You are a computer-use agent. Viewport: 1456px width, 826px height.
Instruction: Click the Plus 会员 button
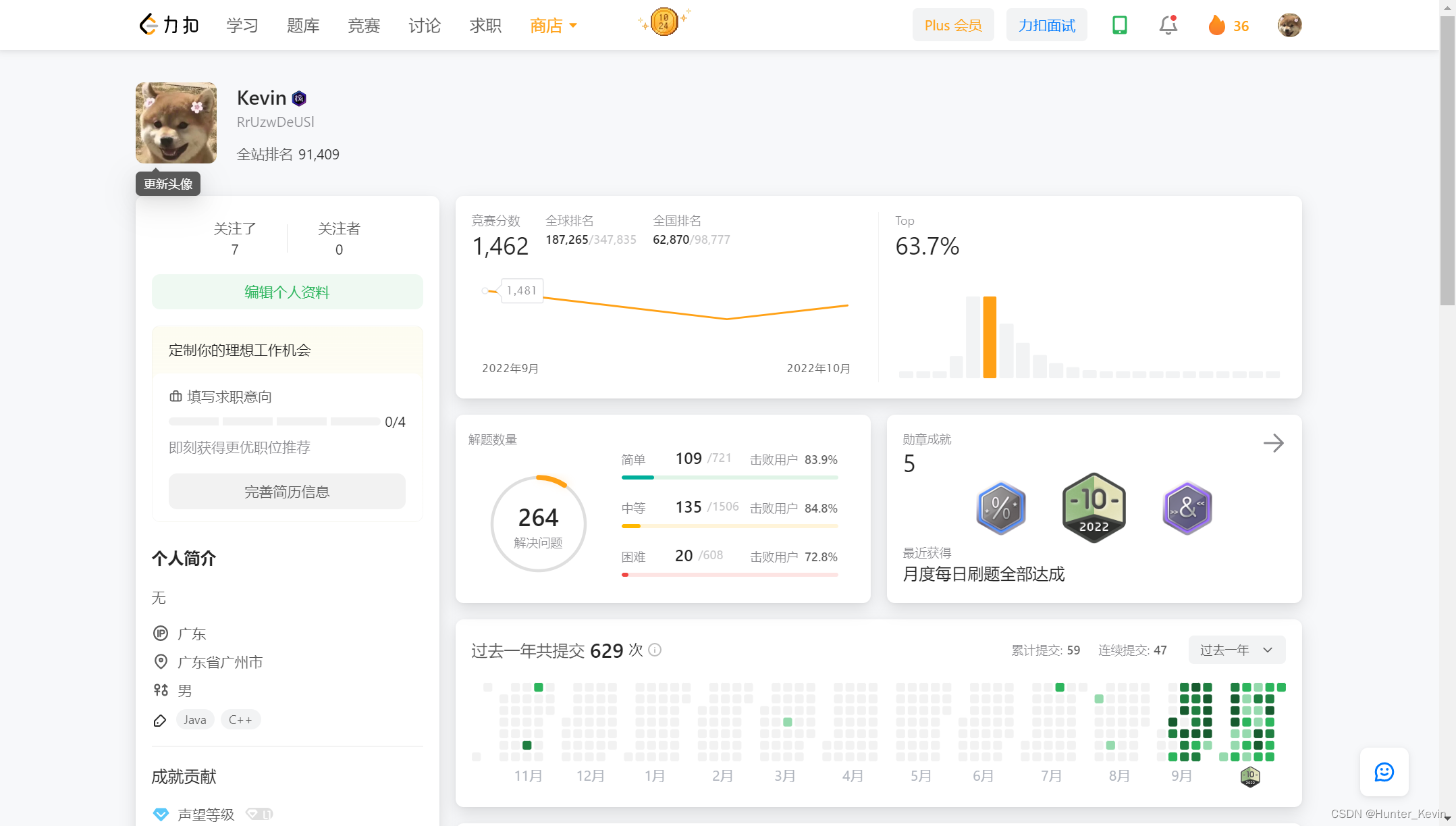point(952,25)
